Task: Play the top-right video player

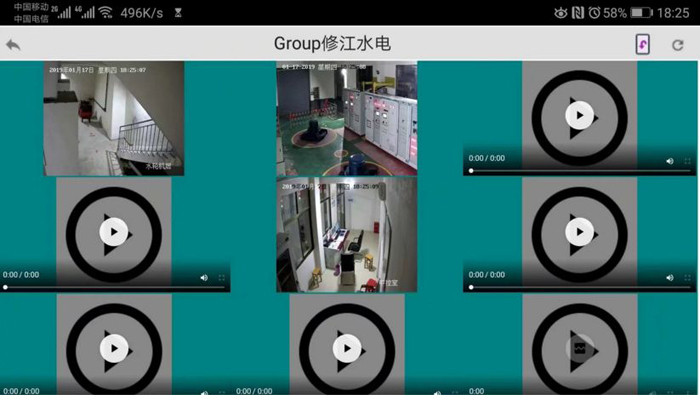Action: pyautogui.click(x=579, y=116)
